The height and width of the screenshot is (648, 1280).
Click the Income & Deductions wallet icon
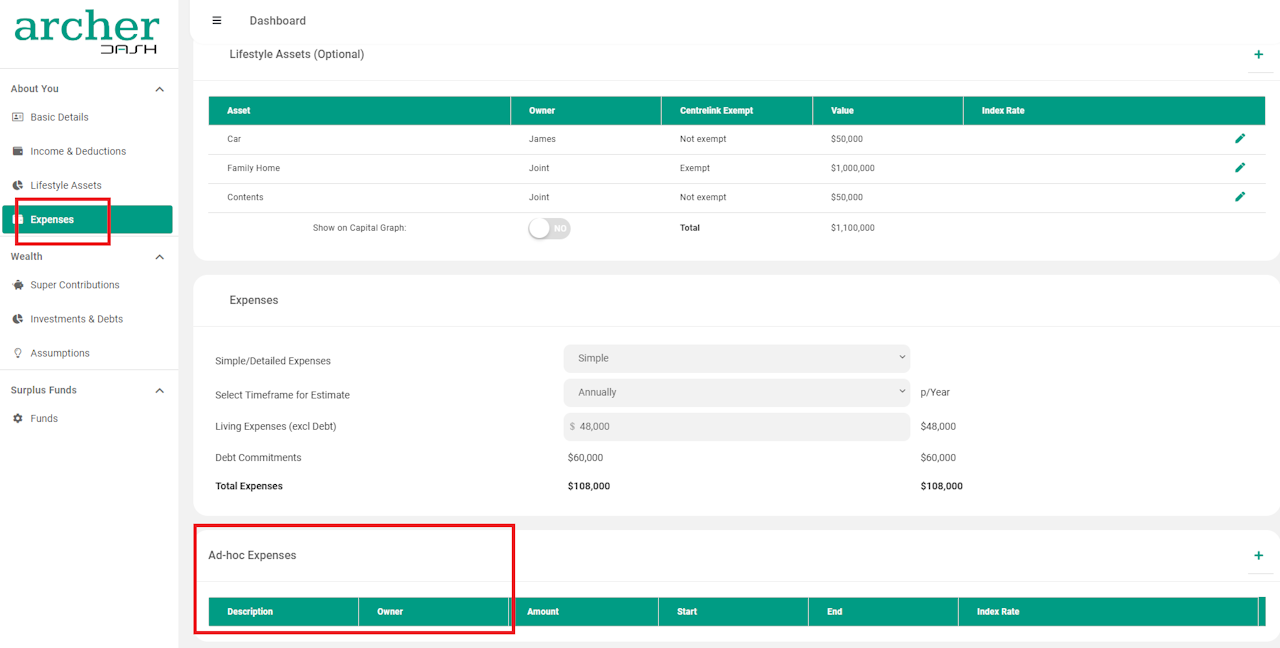pos(17,151)
